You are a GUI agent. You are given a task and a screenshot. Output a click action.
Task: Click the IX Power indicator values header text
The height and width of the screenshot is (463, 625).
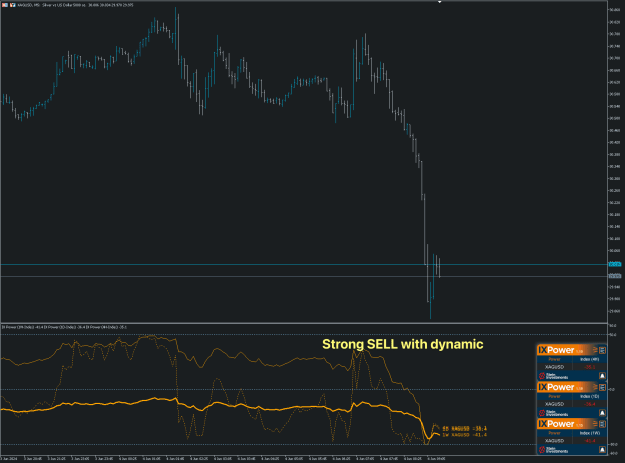pyautogui.click(x=64, y=327)
